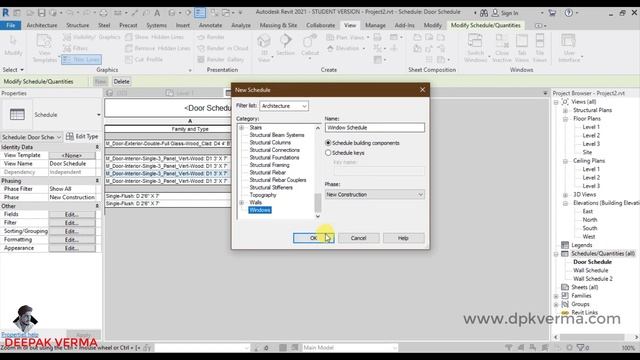Open the Select dropdown under Modify

pyautogui.click(x=13, y=70)
